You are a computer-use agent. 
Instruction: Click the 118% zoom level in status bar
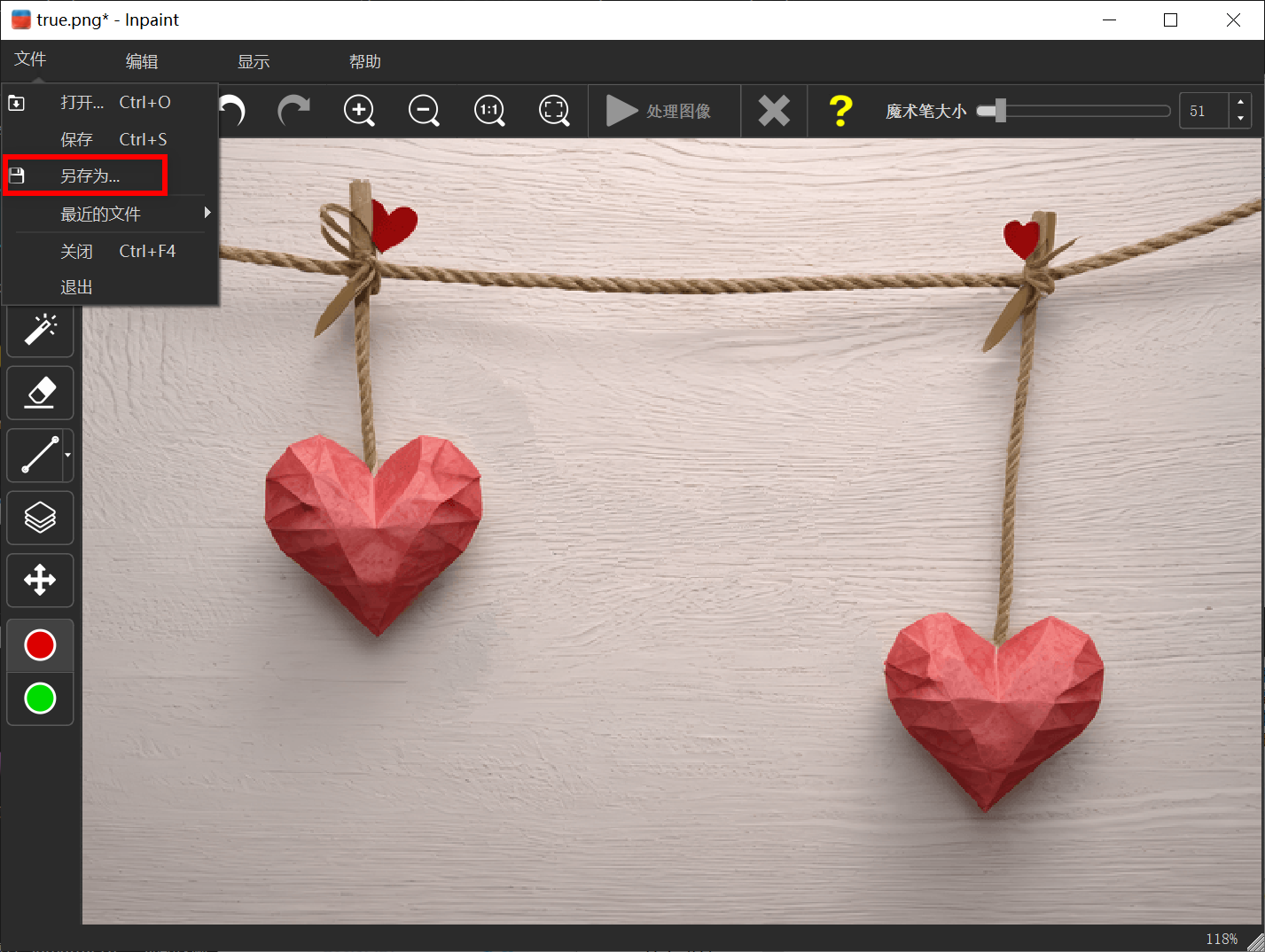point(1221,939)
